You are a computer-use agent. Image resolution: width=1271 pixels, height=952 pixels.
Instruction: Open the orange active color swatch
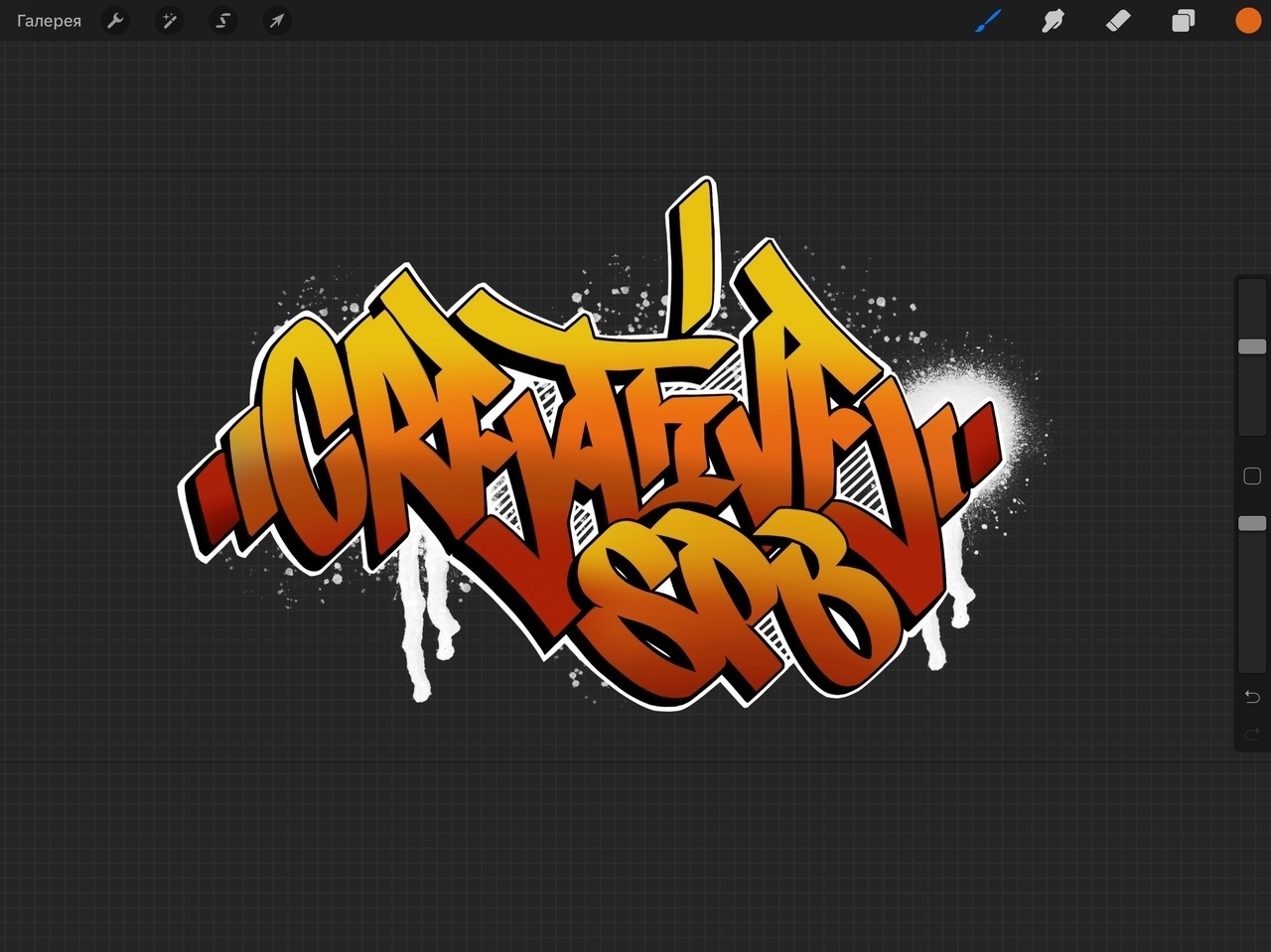[1248, 21]
